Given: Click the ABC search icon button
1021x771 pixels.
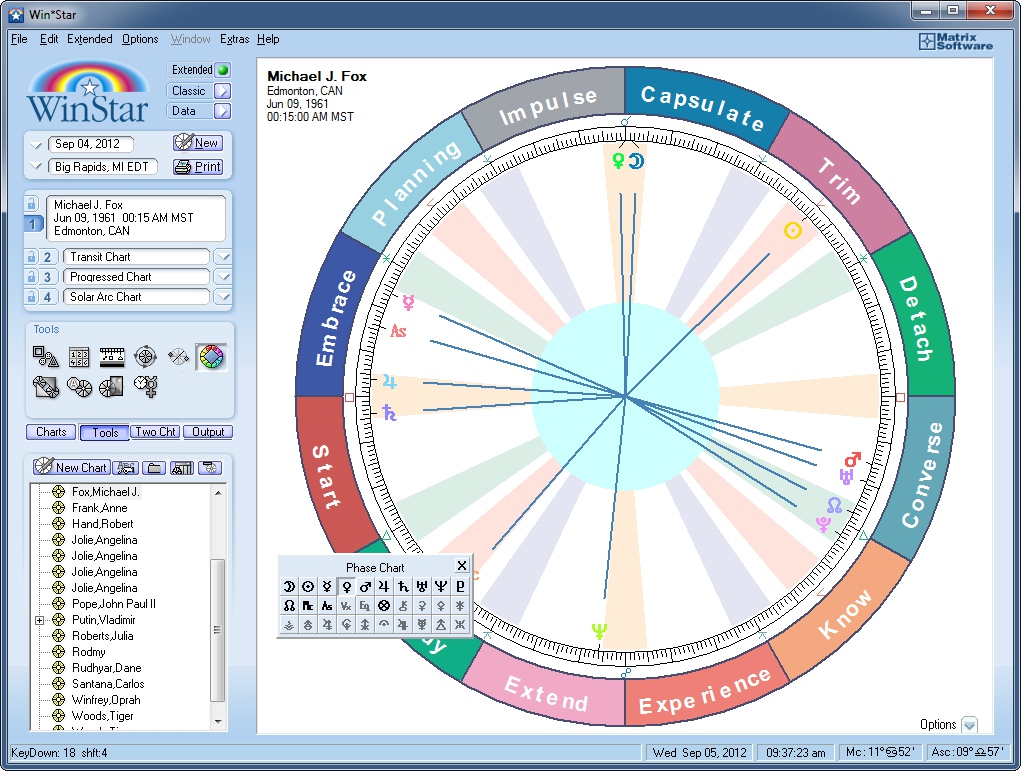Looking at the screenshot, I should click(125, 468).
